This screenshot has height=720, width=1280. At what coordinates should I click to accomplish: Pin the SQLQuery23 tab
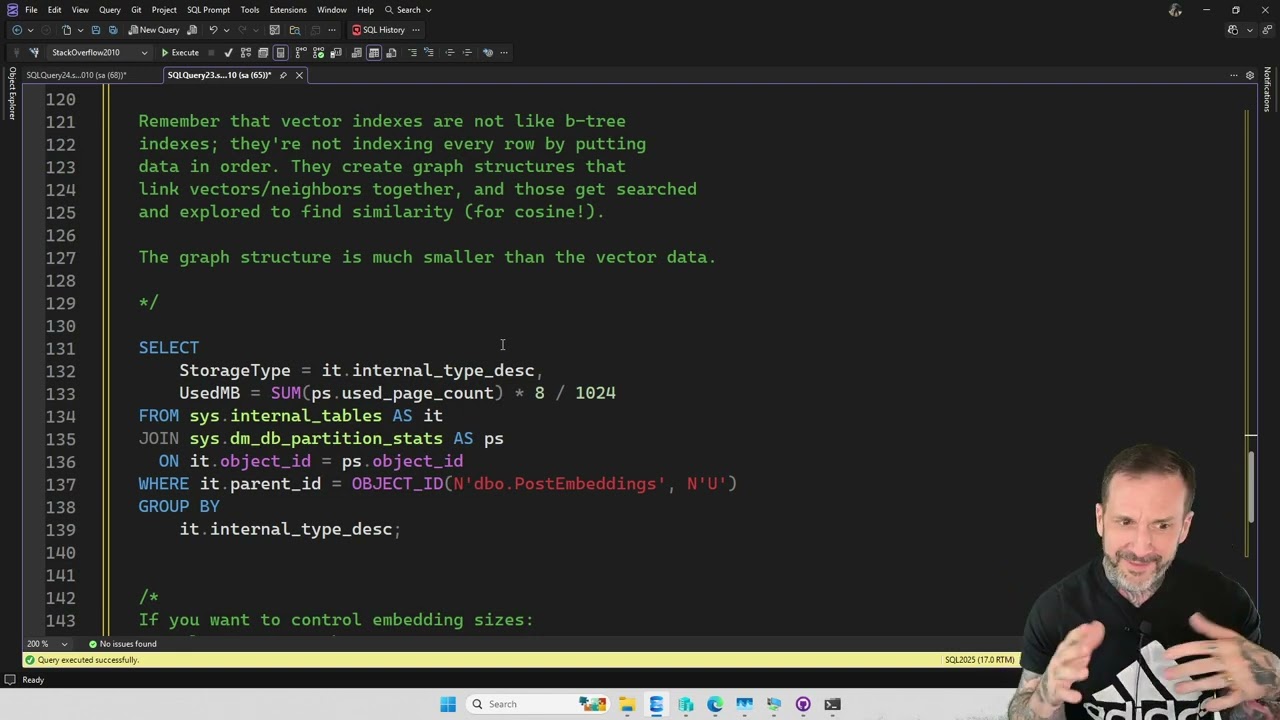[x=283, y=75]
